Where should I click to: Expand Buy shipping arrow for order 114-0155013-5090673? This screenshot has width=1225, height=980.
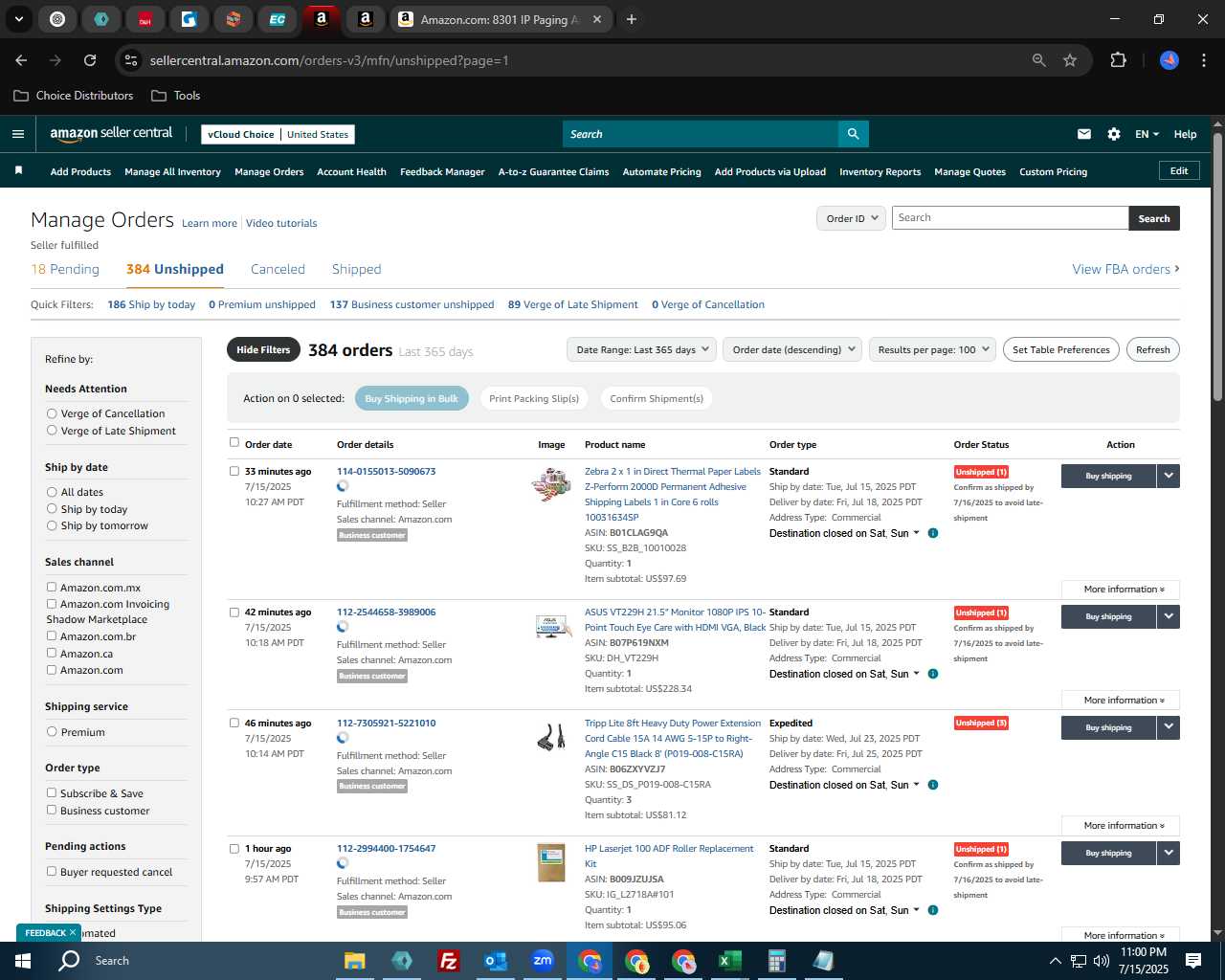coord(1169,476)
